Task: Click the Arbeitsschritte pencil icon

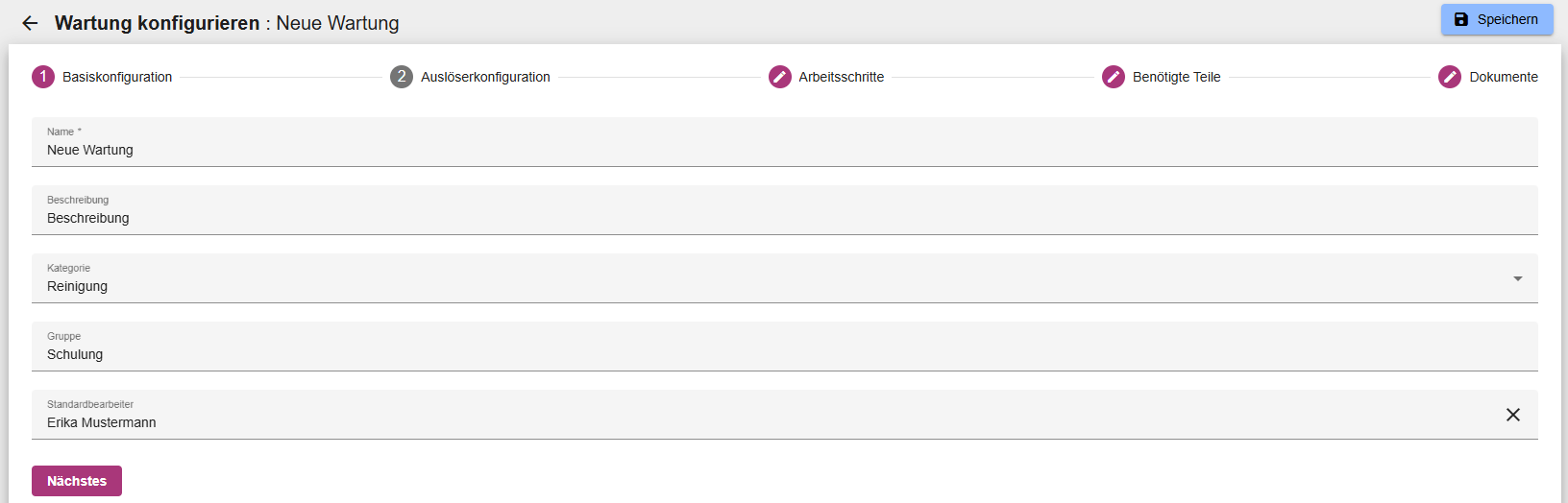Action: pyautogui.click(x=780, y=77)
